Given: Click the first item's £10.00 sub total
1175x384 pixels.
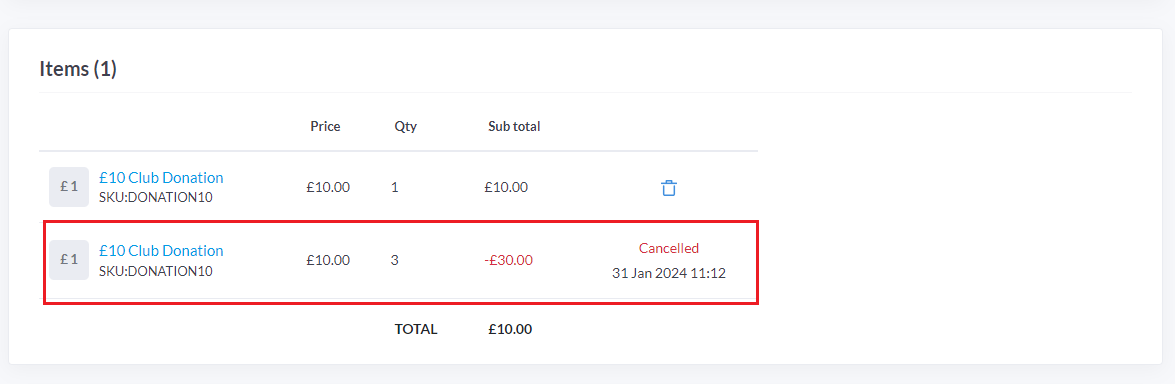Looking at the screenshot, I should click(x=506, y=188).
